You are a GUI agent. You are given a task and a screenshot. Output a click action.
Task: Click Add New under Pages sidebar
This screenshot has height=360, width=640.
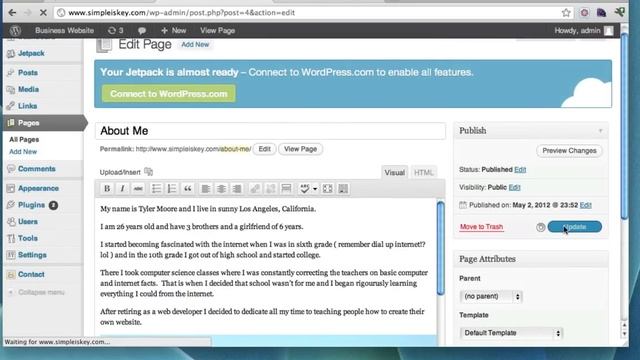click(x=23, y=152)
